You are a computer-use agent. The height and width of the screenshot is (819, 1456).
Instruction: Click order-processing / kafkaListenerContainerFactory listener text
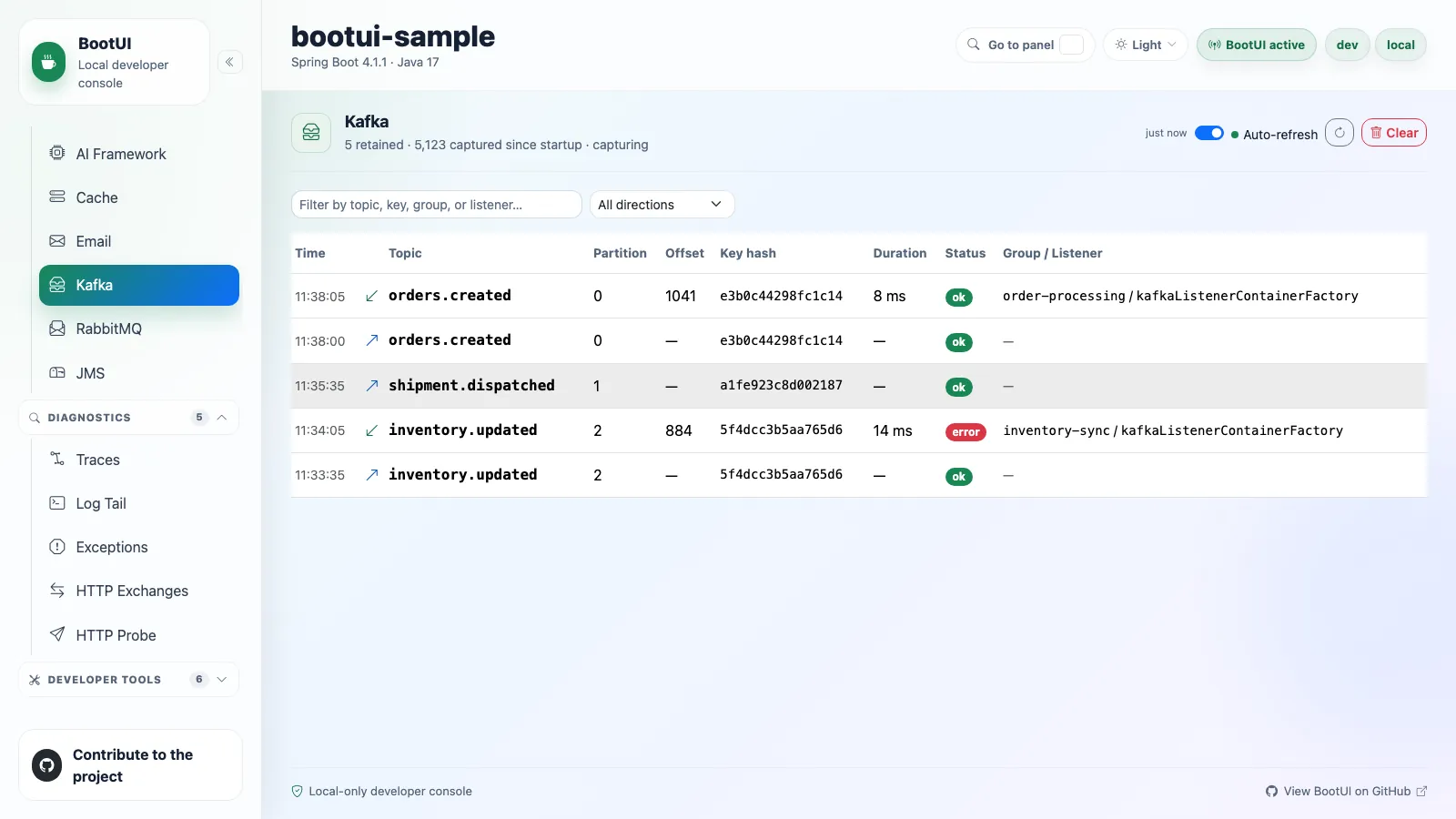(1180, 296)
